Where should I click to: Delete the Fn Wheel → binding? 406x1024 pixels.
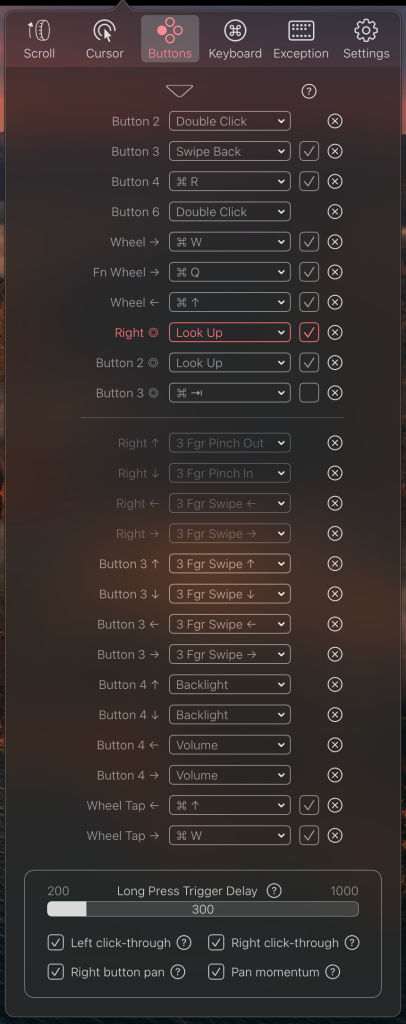point(335,272)
